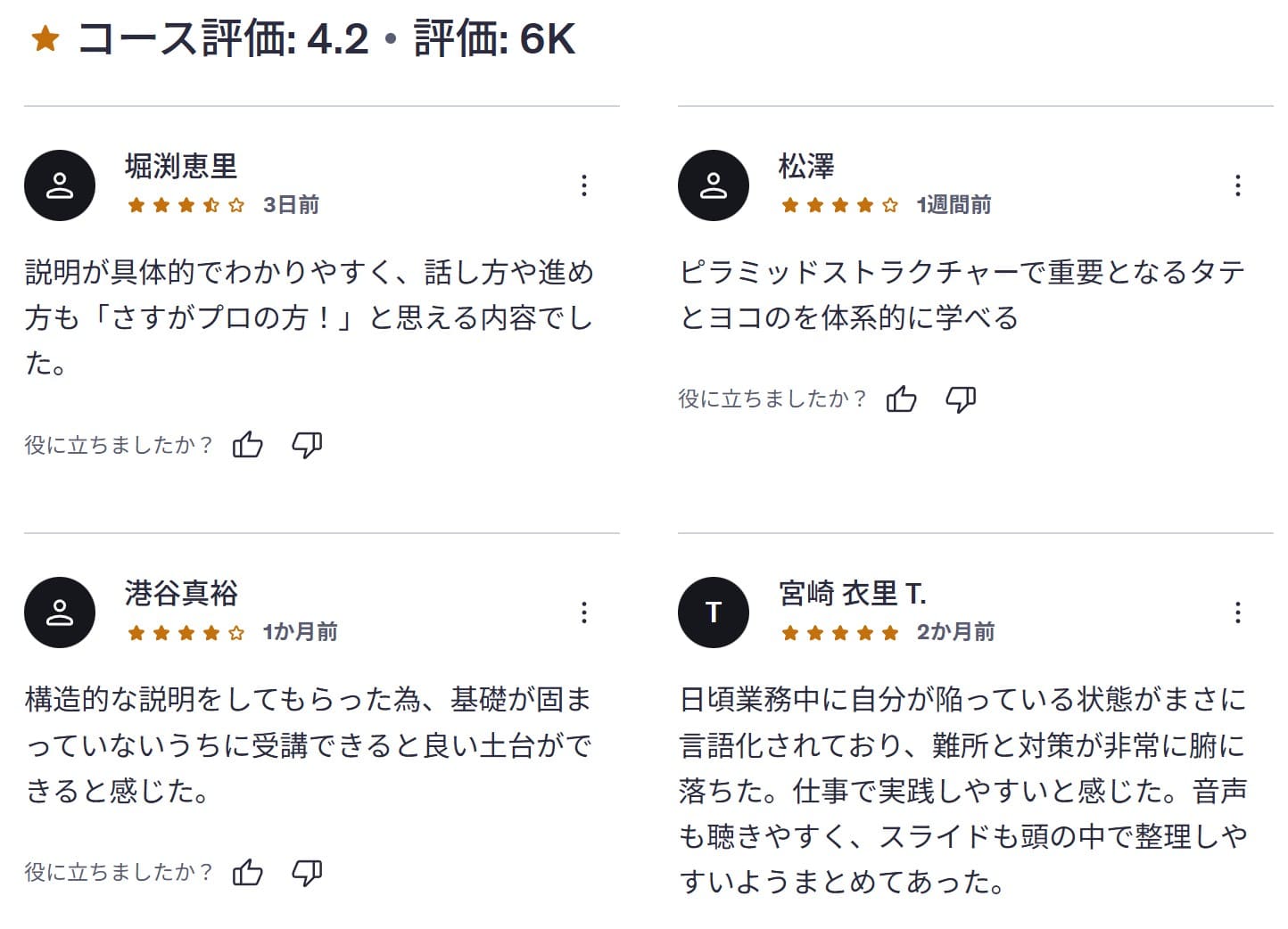
Task: Click thumbs up on 堀渕恵里's review
Action: click(x=247, y=443)
